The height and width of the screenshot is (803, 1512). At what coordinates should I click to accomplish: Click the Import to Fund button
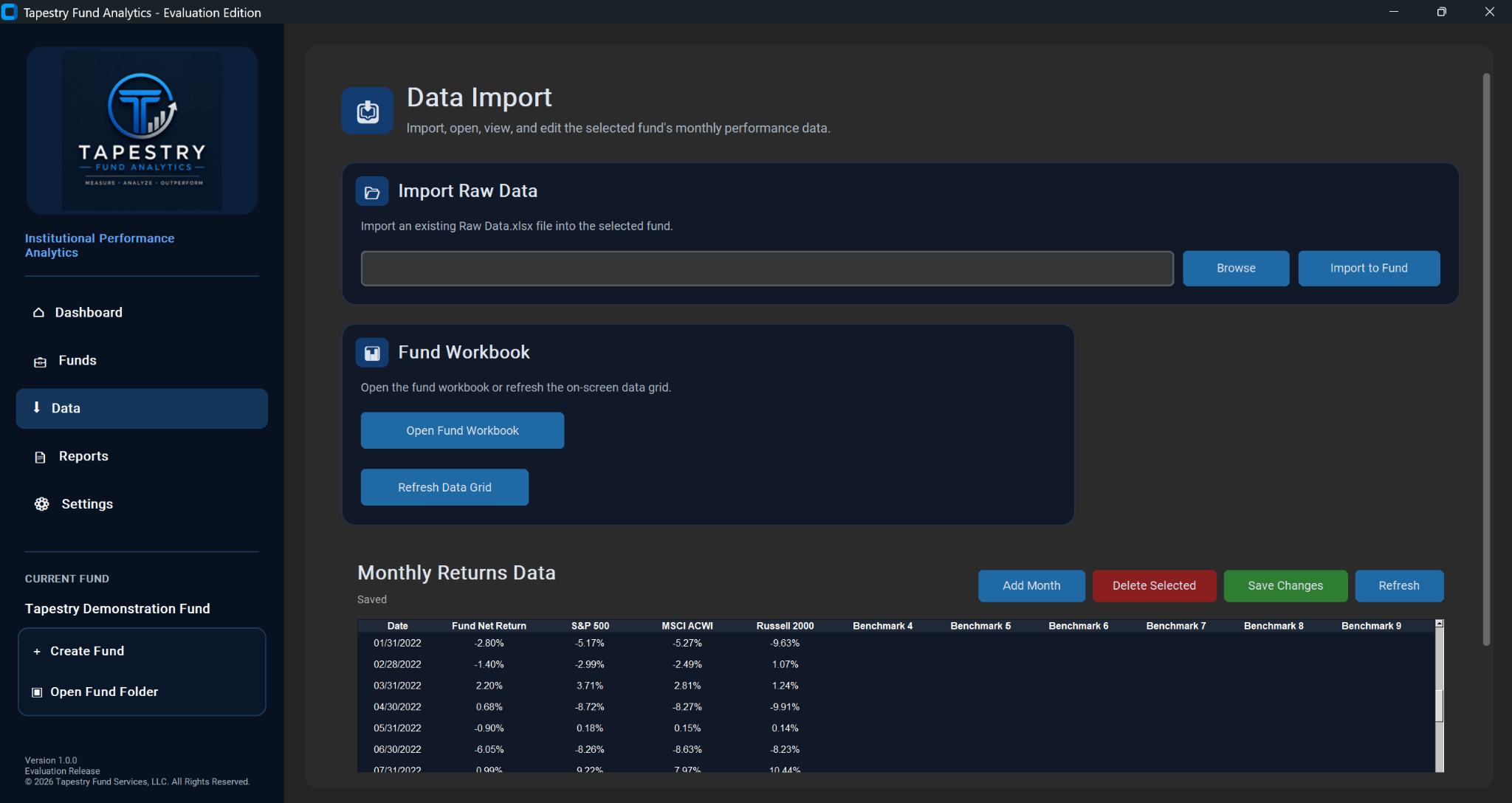coord(1369,269)
